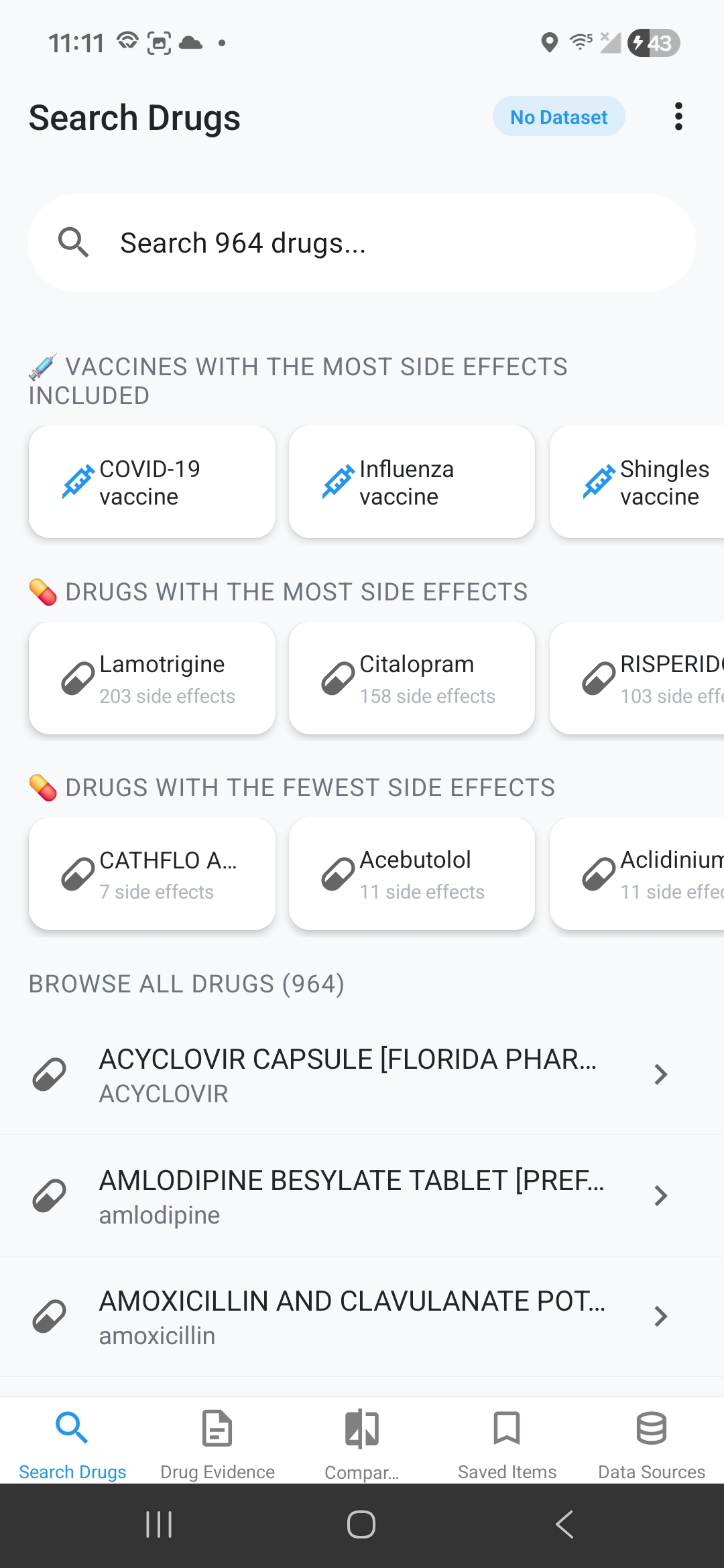Expand the ACYCLOVIR CAPSULE row chevron
724x1568 pixels.
[x=660, y=1074]
